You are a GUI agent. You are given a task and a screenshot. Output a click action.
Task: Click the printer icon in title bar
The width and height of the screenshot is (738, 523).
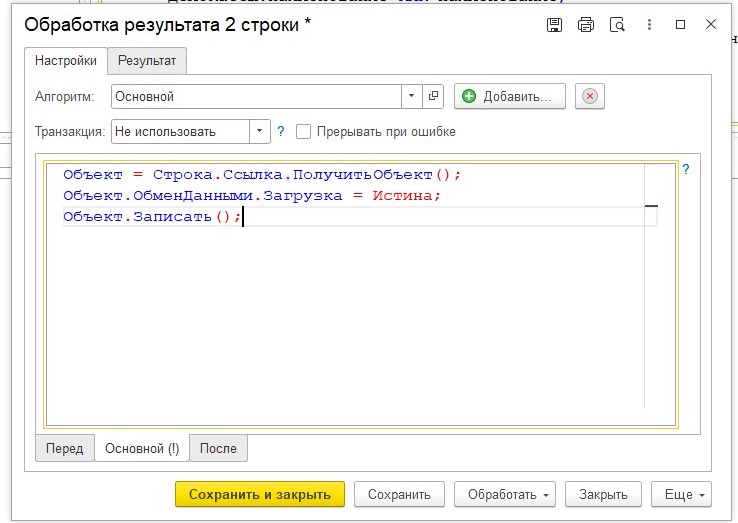[586, 24]
